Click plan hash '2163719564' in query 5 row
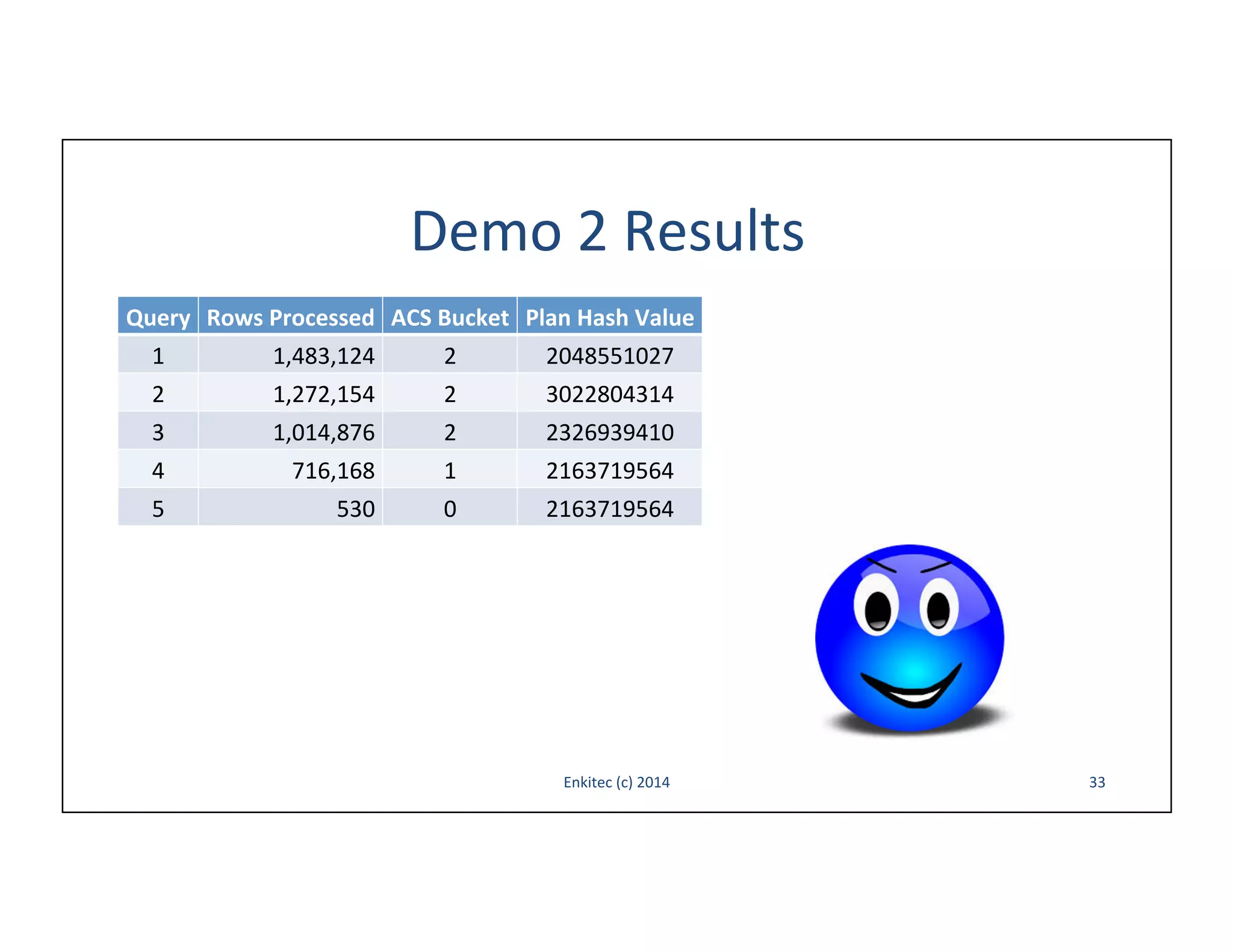Screen dimensions: 1233x952 click(x=610, y=509)
